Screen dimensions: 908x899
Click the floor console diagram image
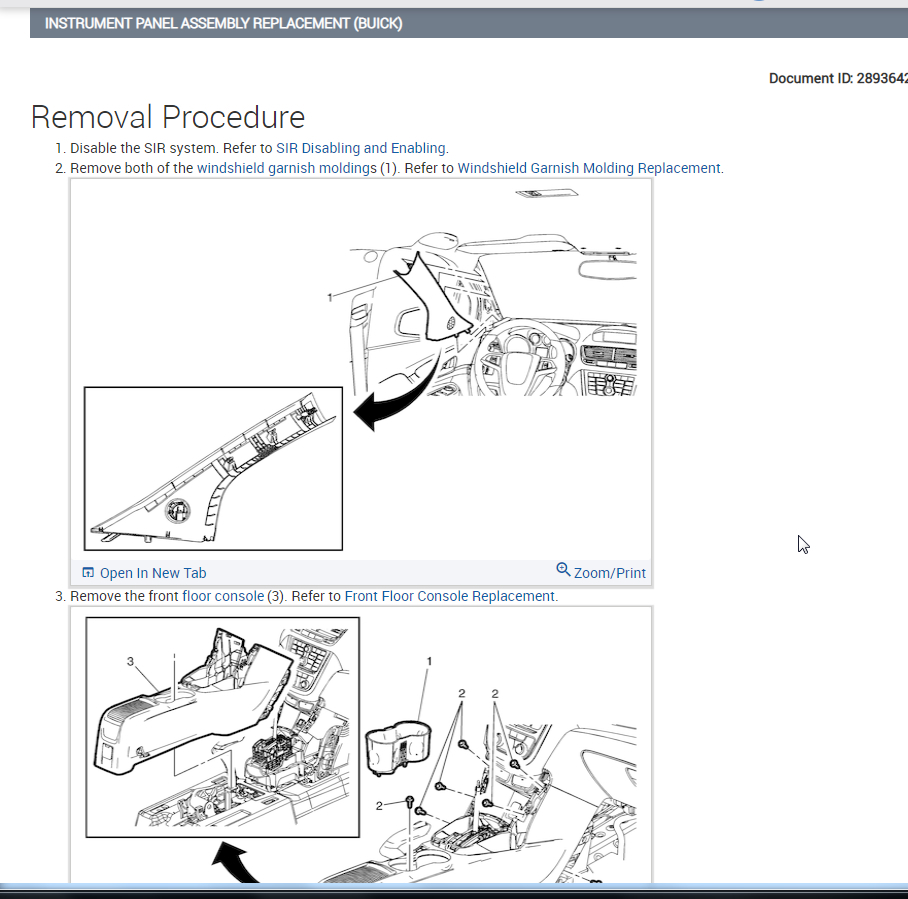click(x=361, y=745)
